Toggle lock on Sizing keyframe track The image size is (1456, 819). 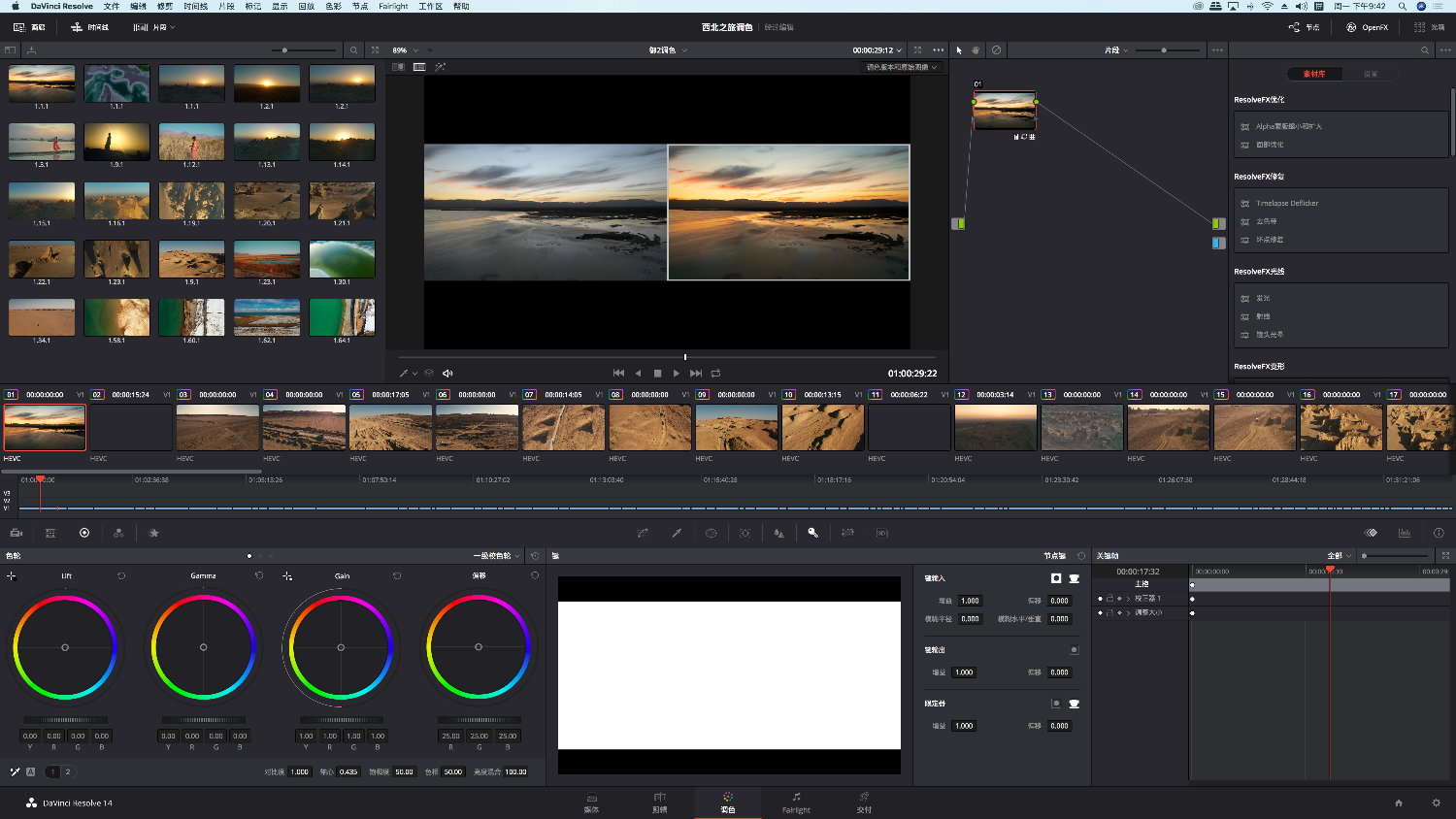point(1109,612)
